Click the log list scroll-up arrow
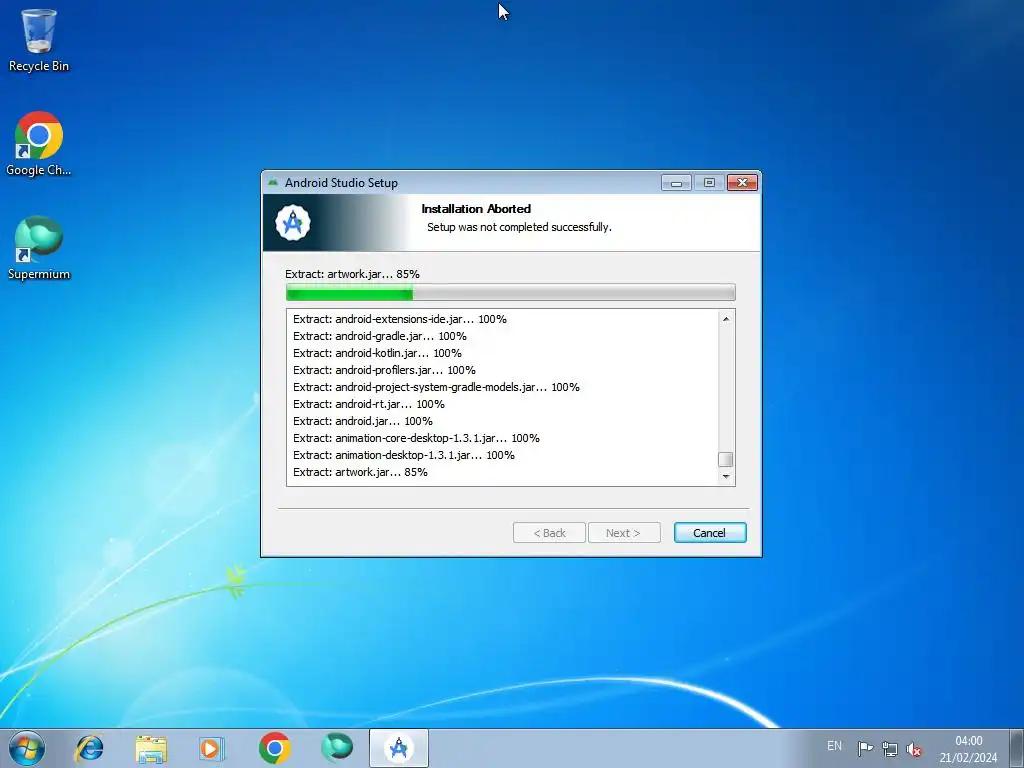1024x768 pixels. [x=726, y=319]
